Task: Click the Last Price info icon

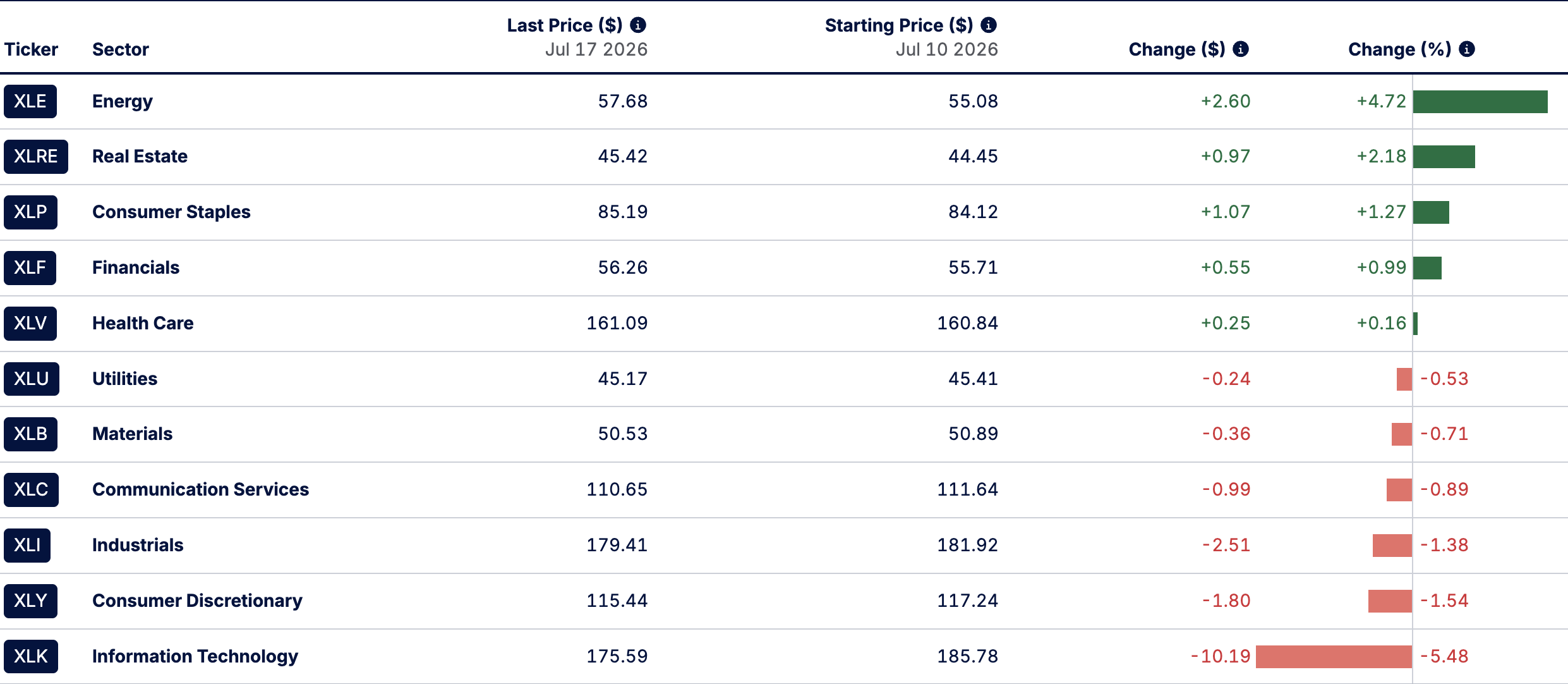Action: click(x=638, y=25)
